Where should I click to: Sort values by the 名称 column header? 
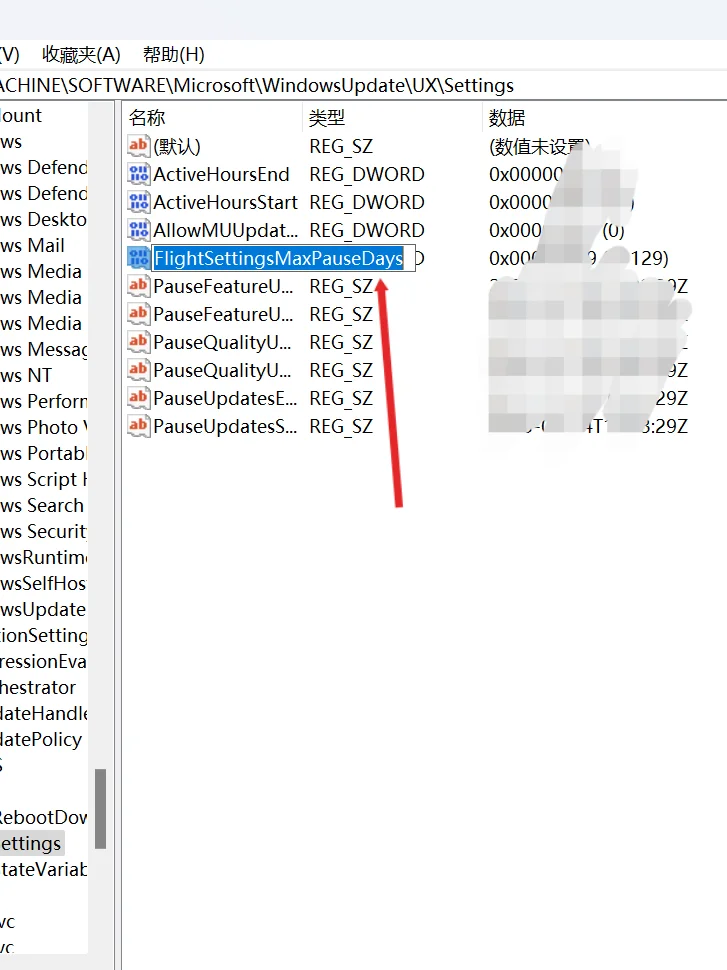(147, 118)
